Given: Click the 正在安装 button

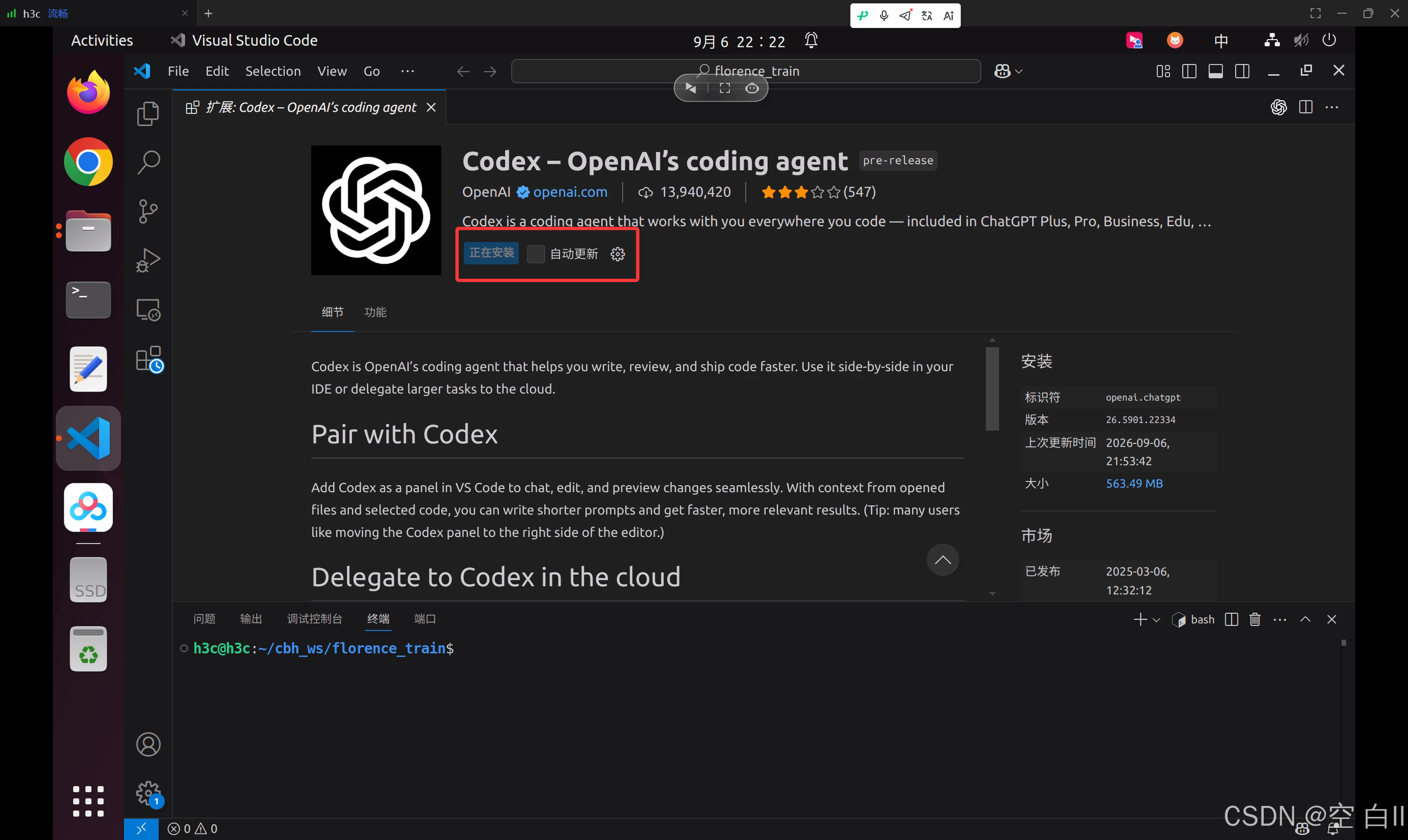Looking at the screenshot, I should point(491,253).
